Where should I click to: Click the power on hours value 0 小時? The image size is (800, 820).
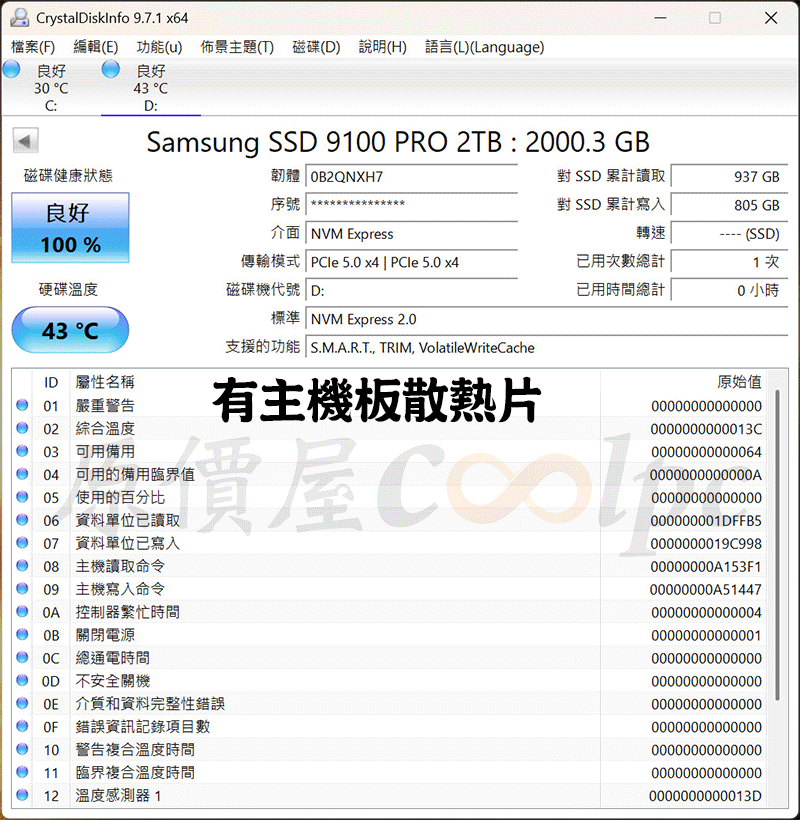click(729, 290)
